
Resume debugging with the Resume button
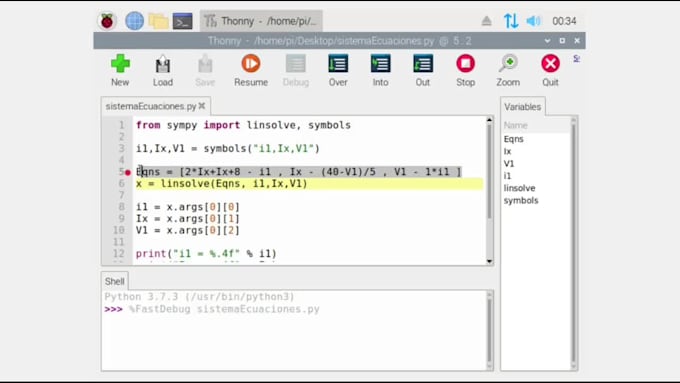[x=251, y=64]
